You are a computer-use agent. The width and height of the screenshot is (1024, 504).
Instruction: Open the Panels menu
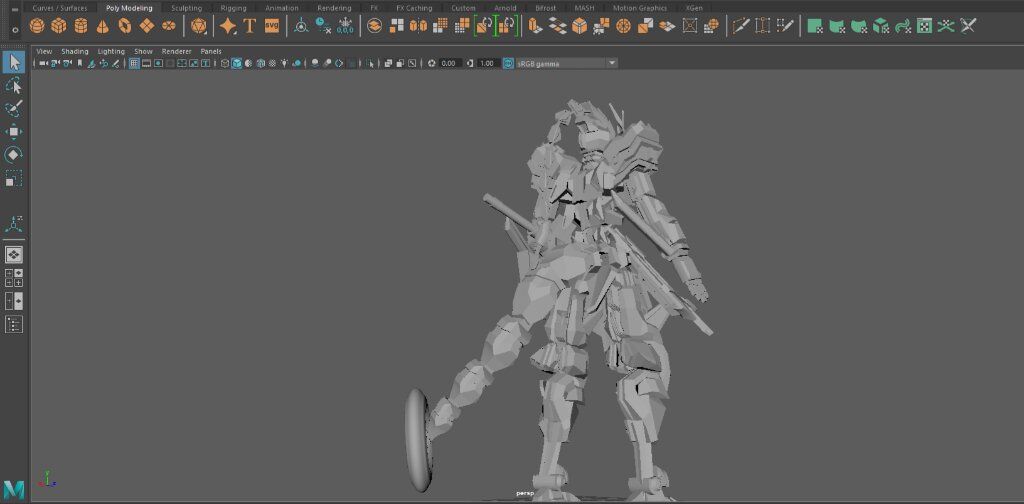point(211,51)
